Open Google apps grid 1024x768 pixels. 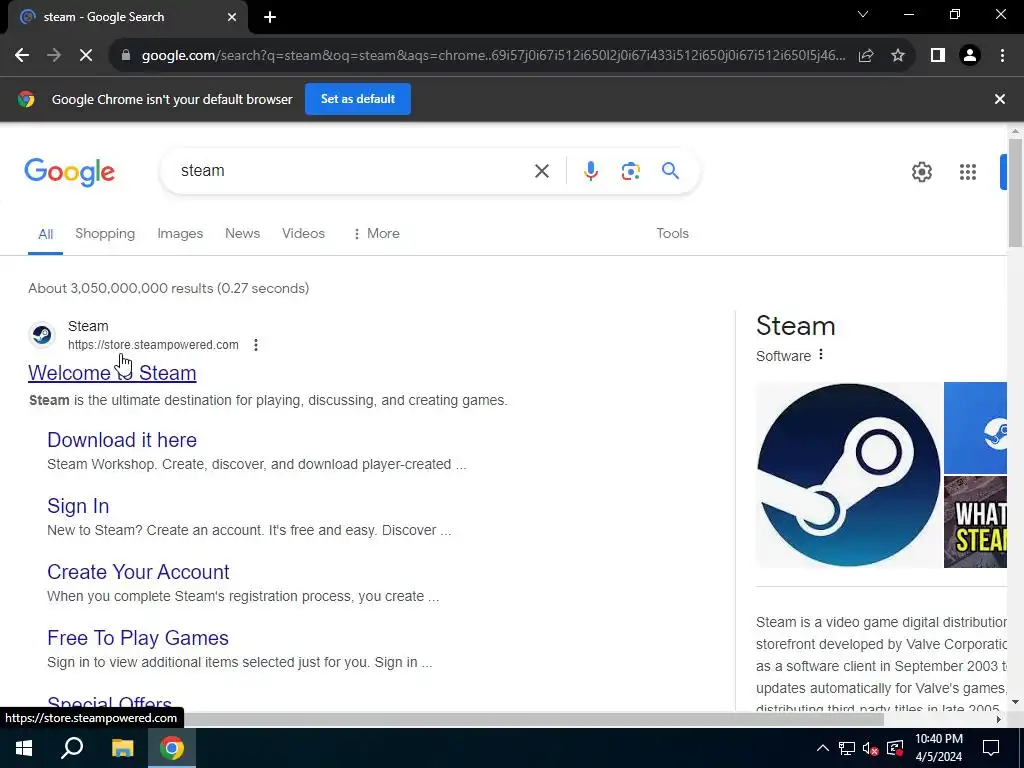click(967, 172)
